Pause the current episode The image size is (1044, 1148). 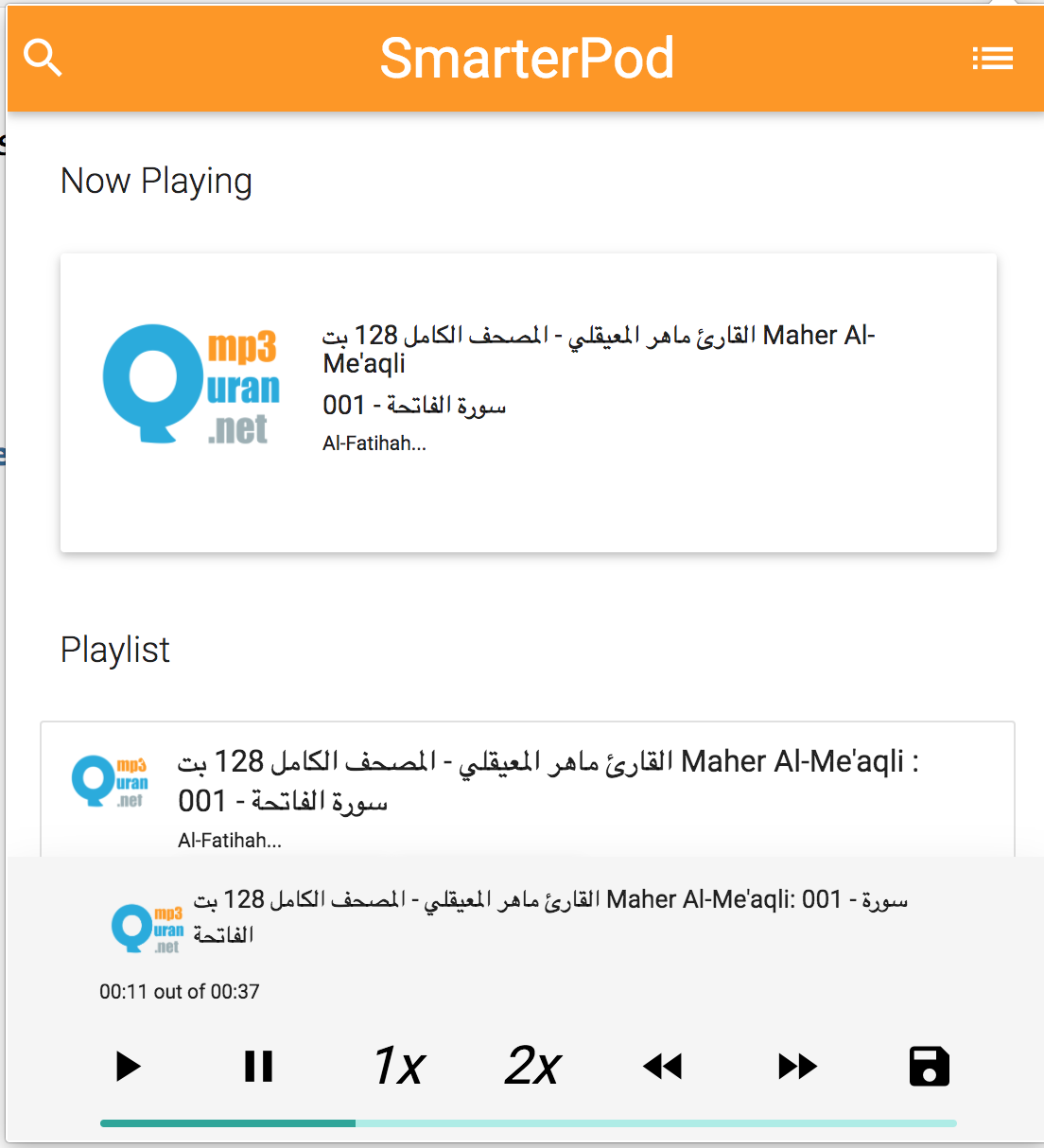[258, 1067]
